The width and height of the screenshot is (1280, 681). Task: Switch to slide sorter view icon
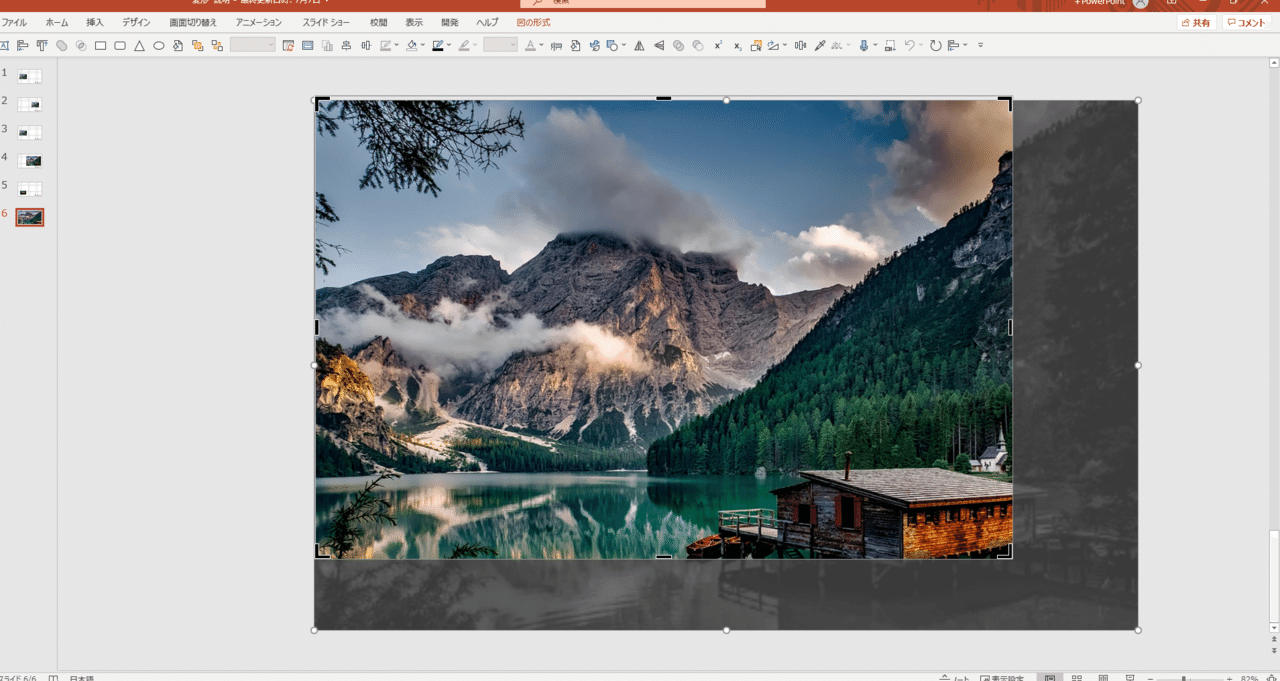[1077, 677]
